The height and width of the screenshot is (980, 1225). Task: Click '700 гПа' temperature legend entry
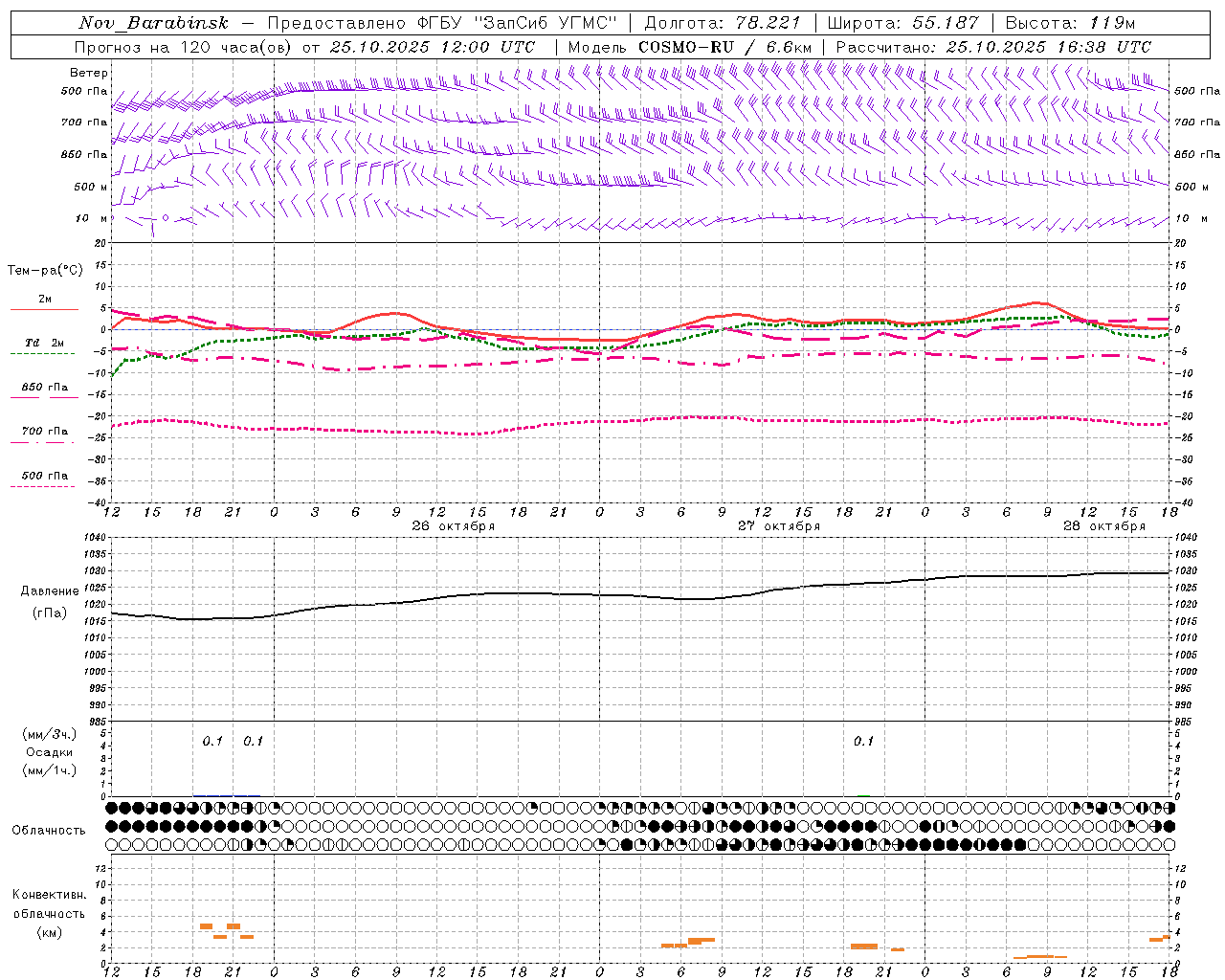point(45,432)
